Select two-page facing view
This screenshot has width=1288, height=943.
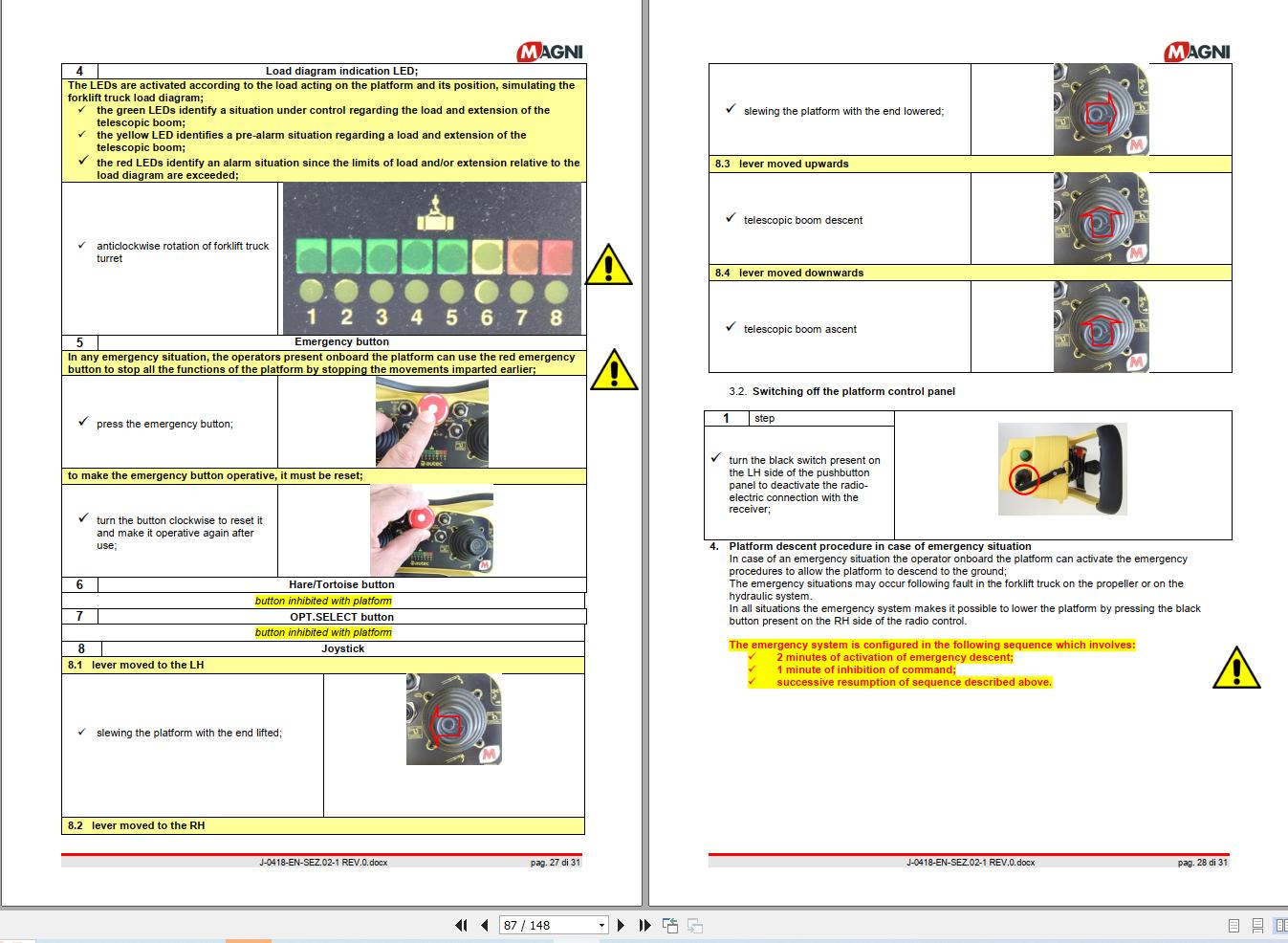click(x=1280, y=926)
